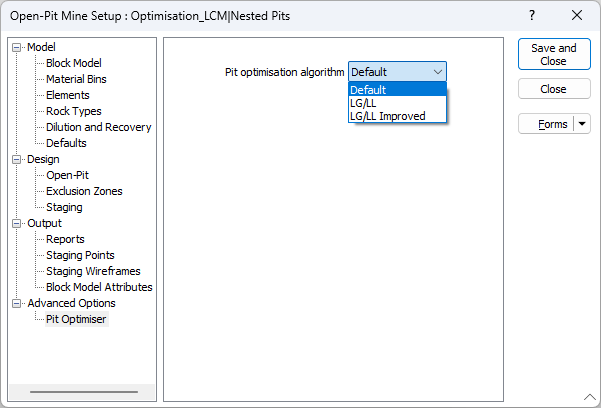Open the Exclusion Zones page
The width and height of the screenshot is (601, 408).
coord(84,191)
